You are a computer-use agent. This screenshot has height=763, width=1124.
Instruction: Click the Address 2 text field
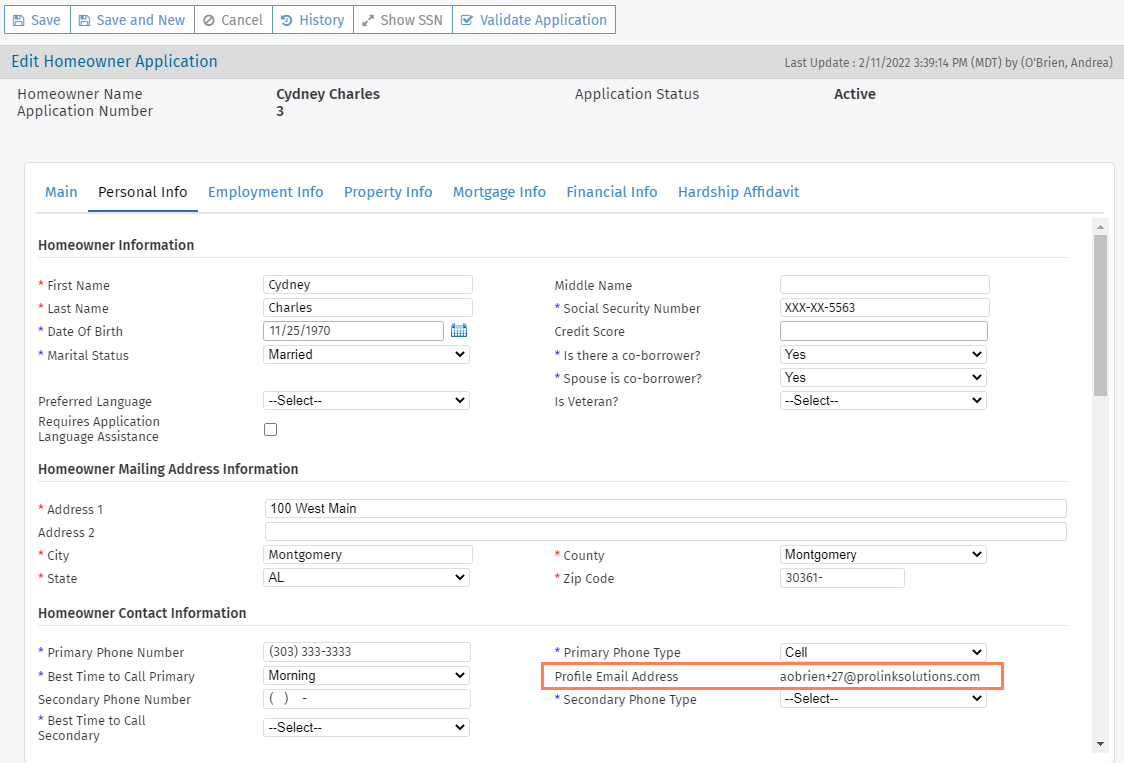click(665, 531)
